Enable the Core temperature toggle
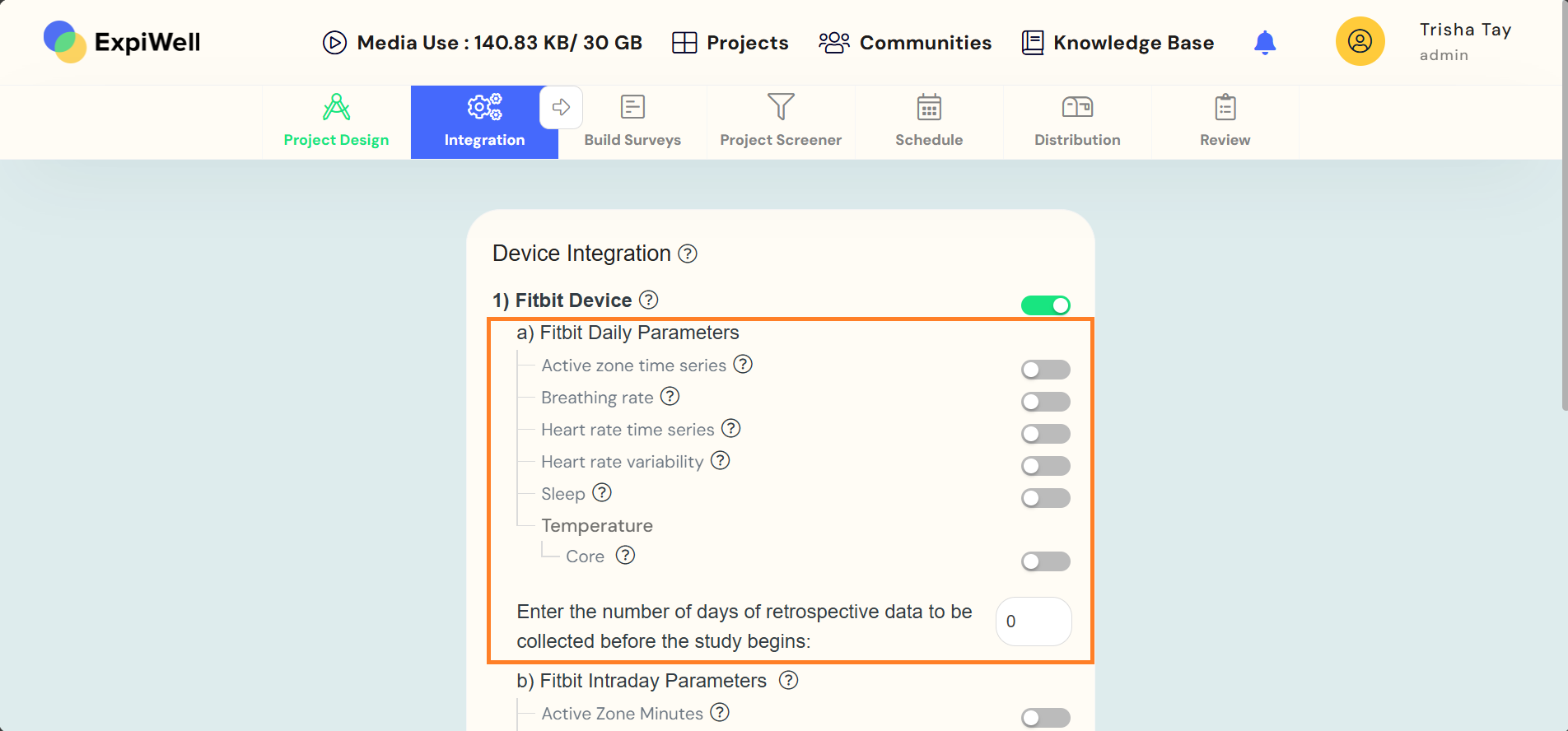 [1046, 561]
